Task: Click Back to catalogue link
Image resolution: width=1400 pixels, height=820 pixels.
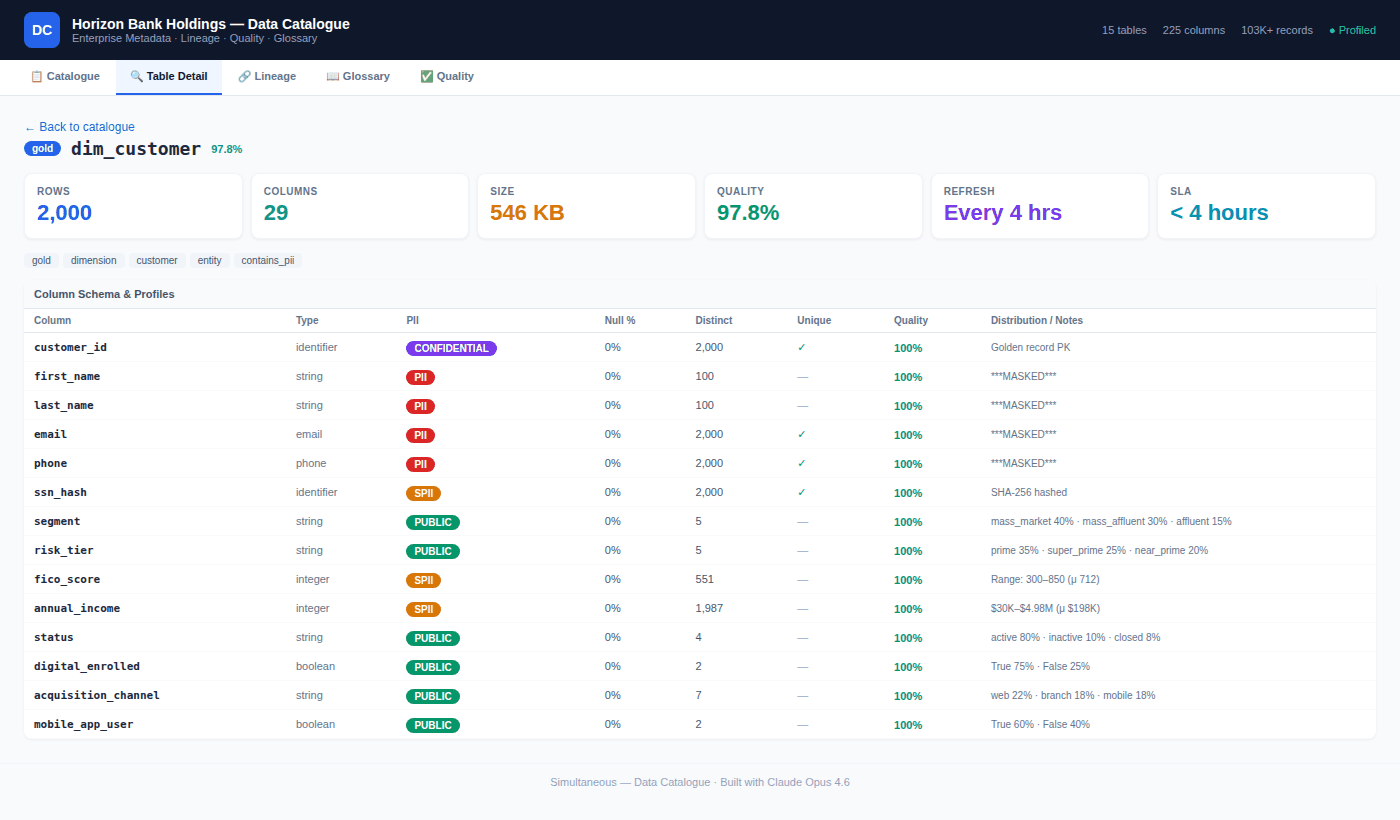Action: (x=79, y=127)
